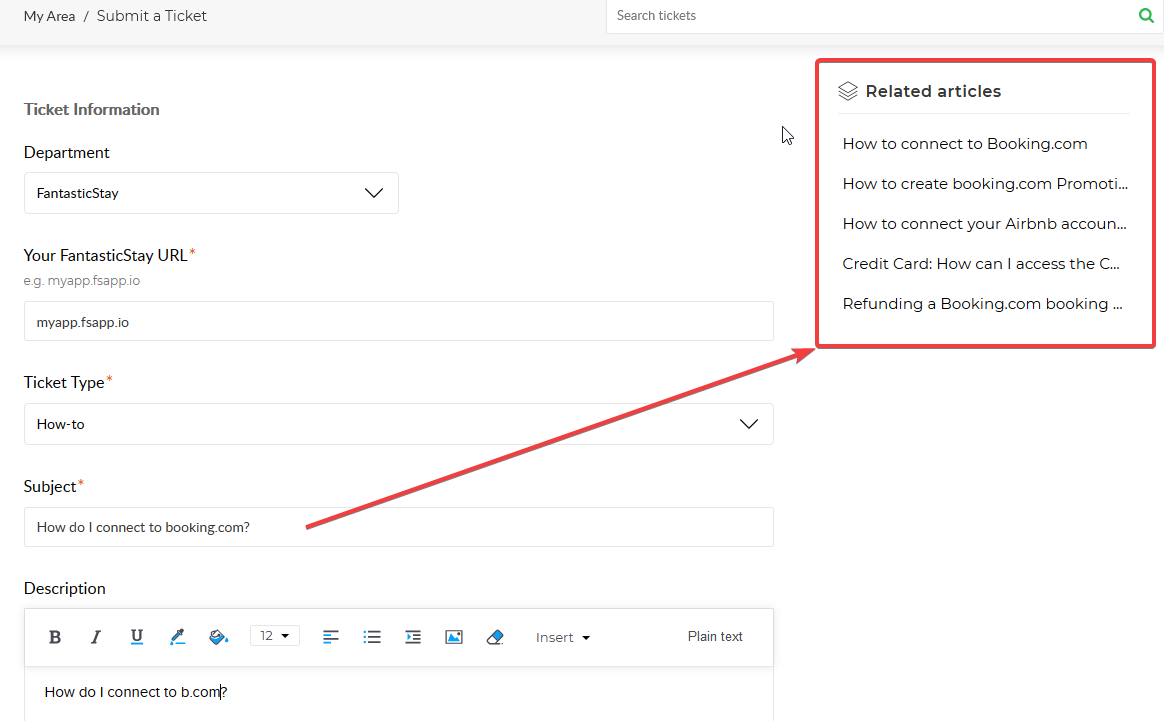The width and height of the screenshot is (1164, 721).
Task: Insert an image into the description
Action: coord(454,637)
